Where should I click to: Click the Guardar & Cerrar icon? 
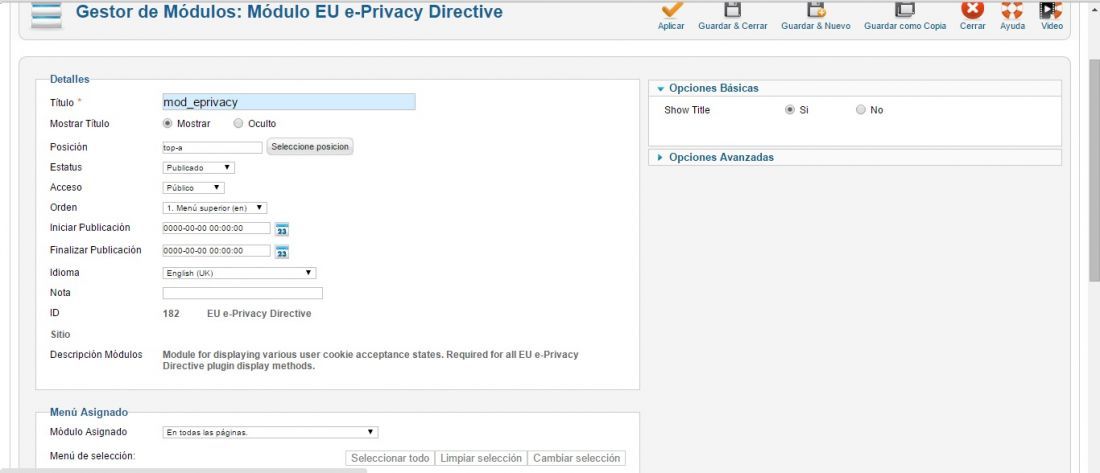coord(732,9)
